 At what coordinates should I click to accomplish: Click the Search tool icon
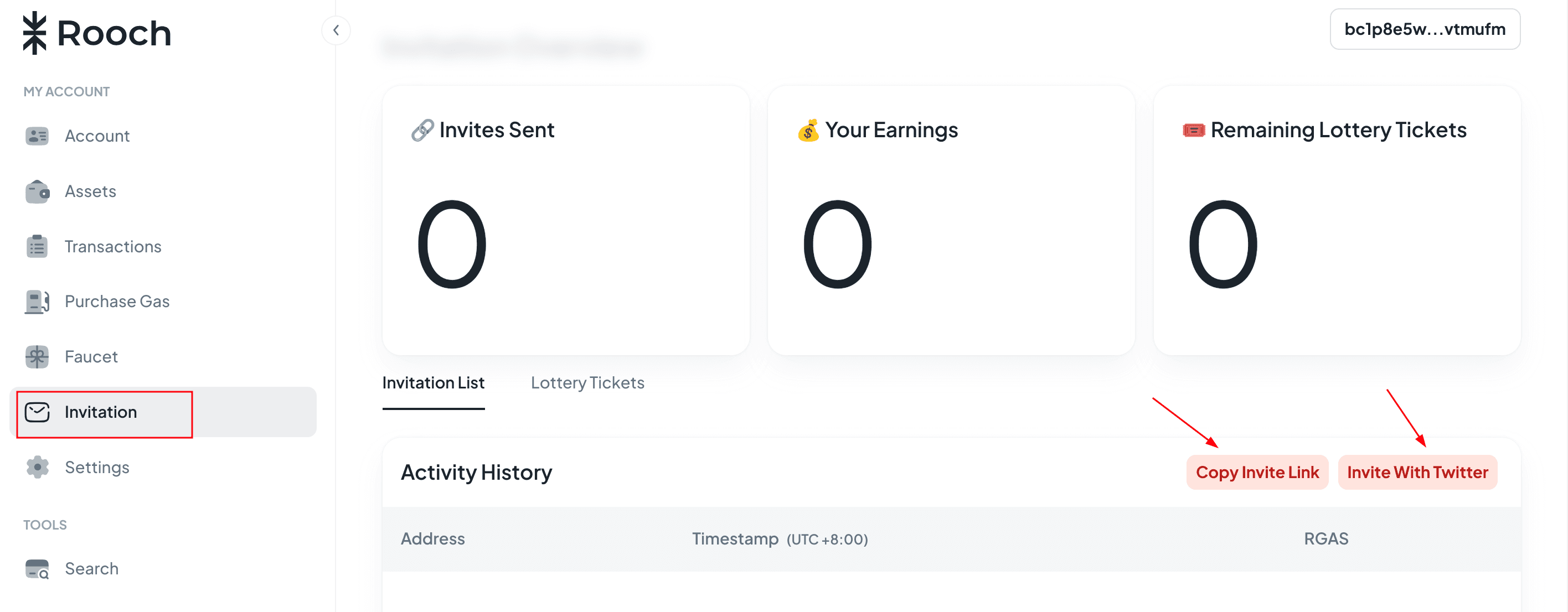click(37, 569)
